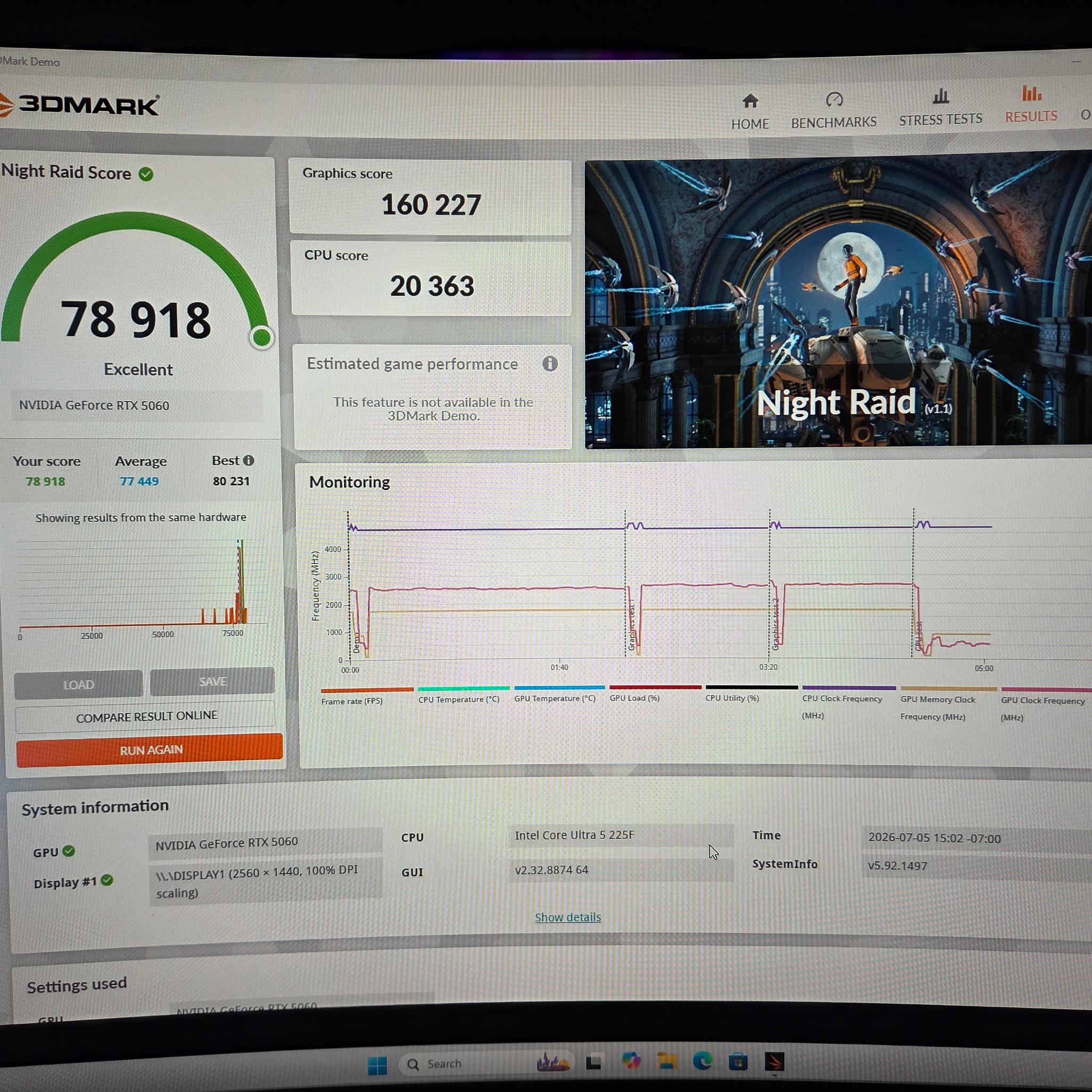Click the info icon next to Best score
The height and width of the screenshot is (1092, 1092).
(248, 461)
